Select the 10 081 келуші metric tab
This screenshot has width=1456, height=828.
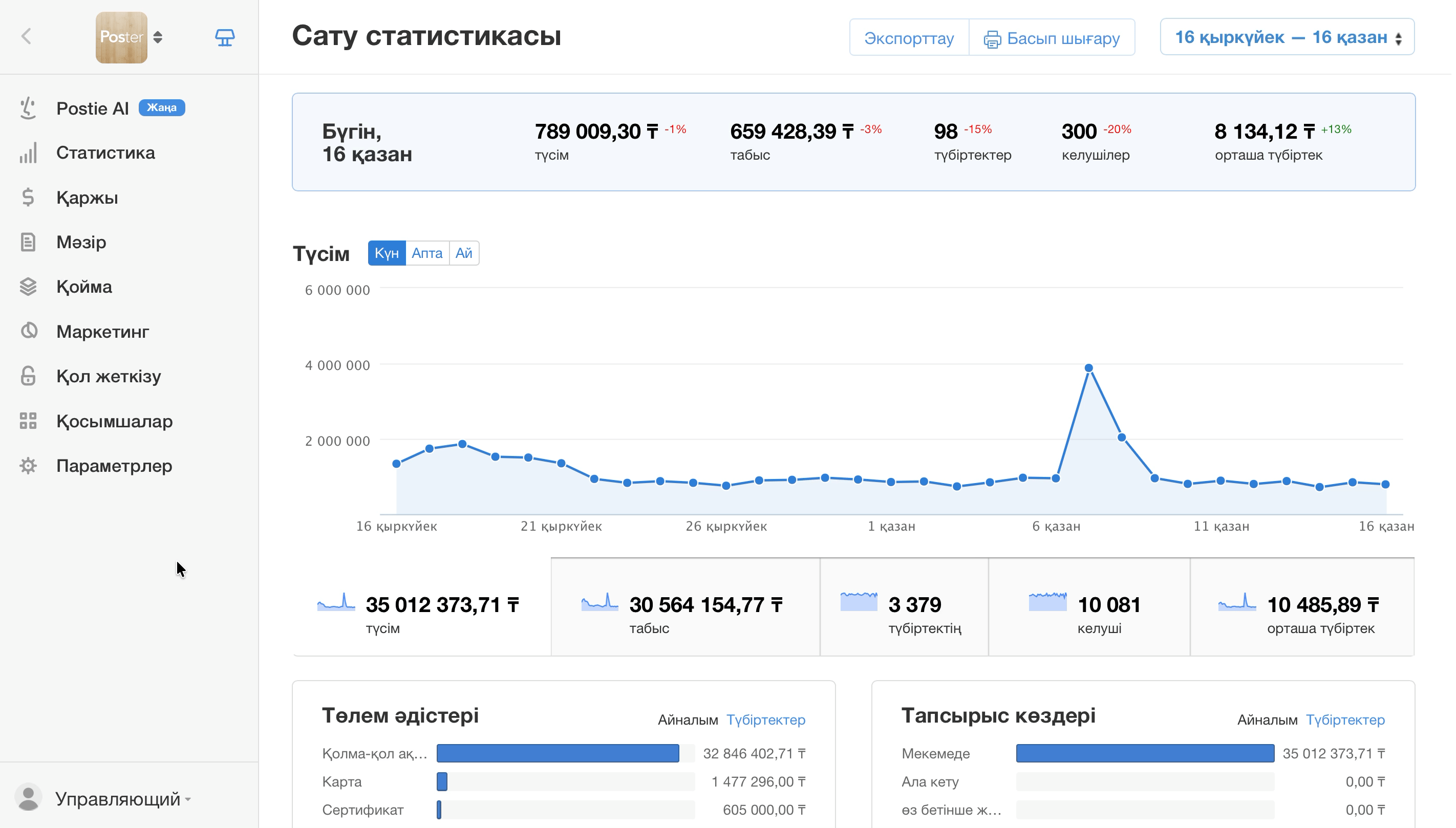coord(1089,607)
